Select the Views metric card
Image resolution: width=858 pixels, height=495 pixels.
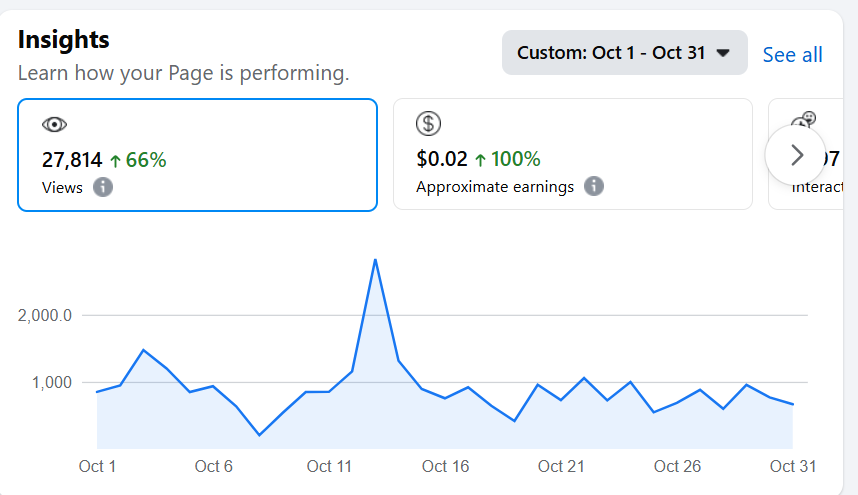tap(197, 155)
